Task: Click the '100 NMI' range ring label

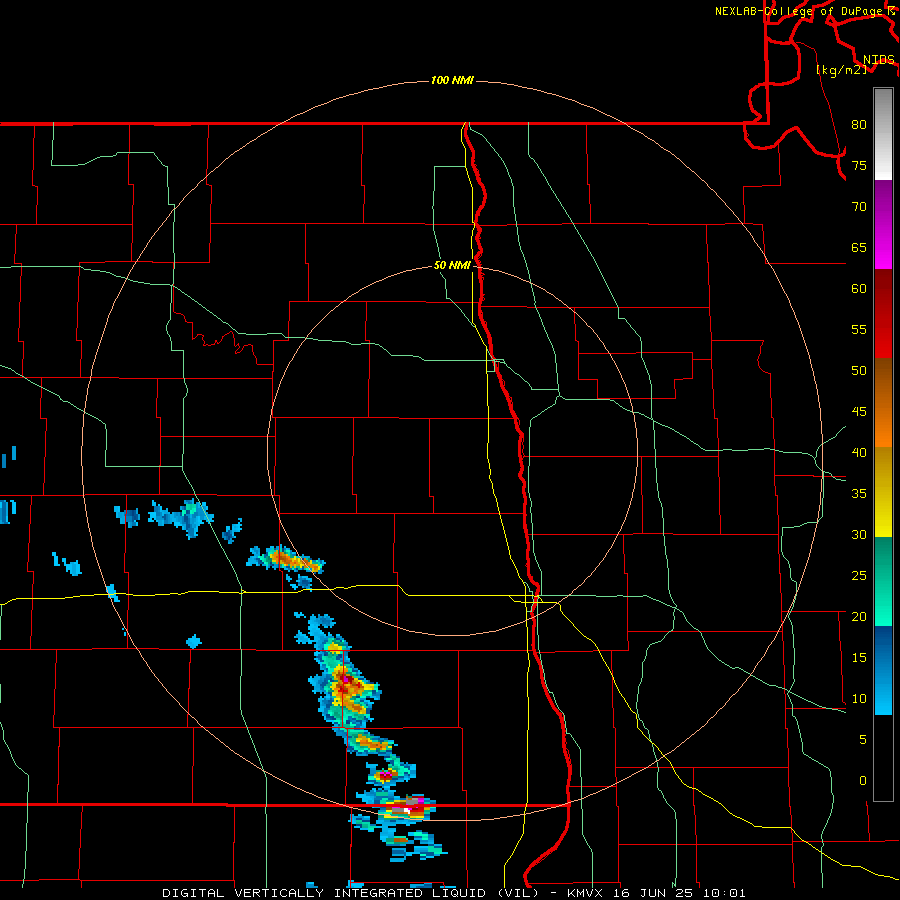Action: pyautogui.click(x=452, y=80)
